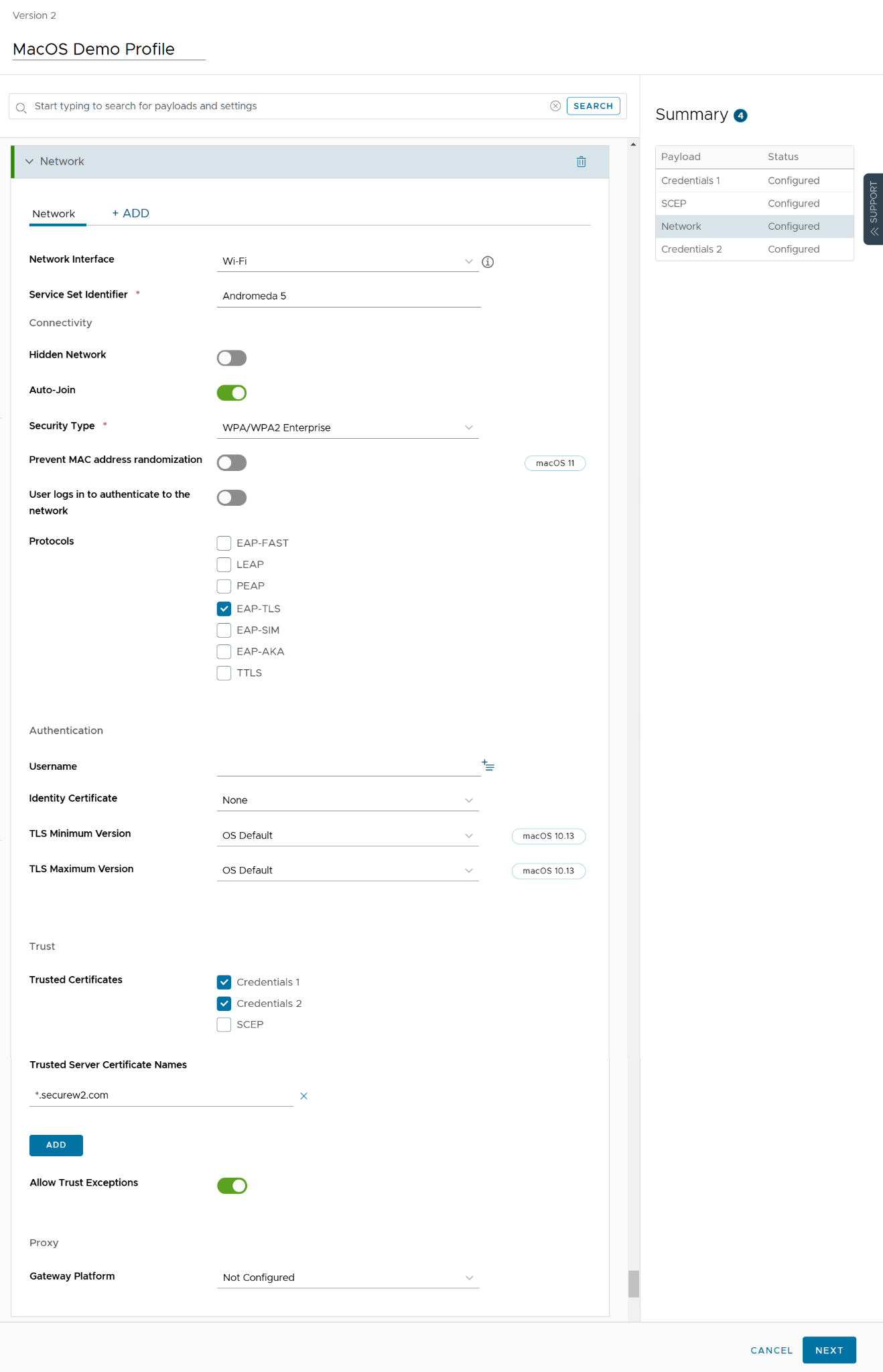The width and height of the screenshot is (883, 1372).
Task: Expand the SUPPORT side panel
Action: point(873,209)
